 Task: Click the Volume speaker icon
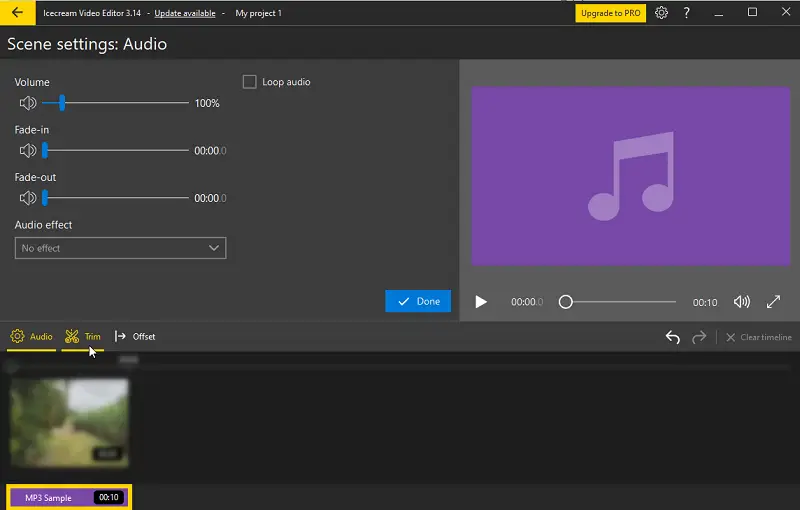28,103
